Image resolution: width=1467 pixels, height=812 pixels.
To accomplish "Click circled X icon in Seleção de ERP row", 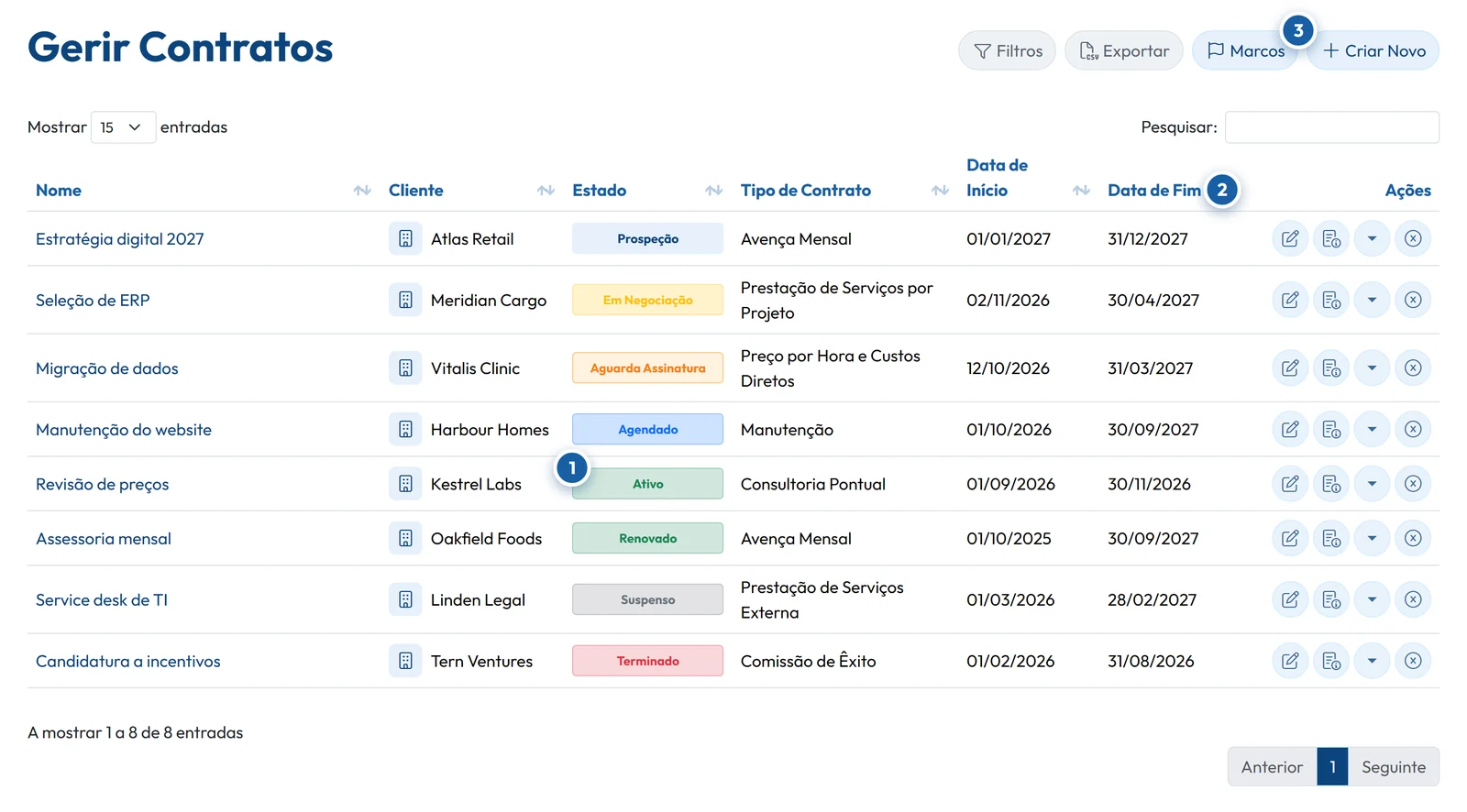I will (x=1413, y=300).
